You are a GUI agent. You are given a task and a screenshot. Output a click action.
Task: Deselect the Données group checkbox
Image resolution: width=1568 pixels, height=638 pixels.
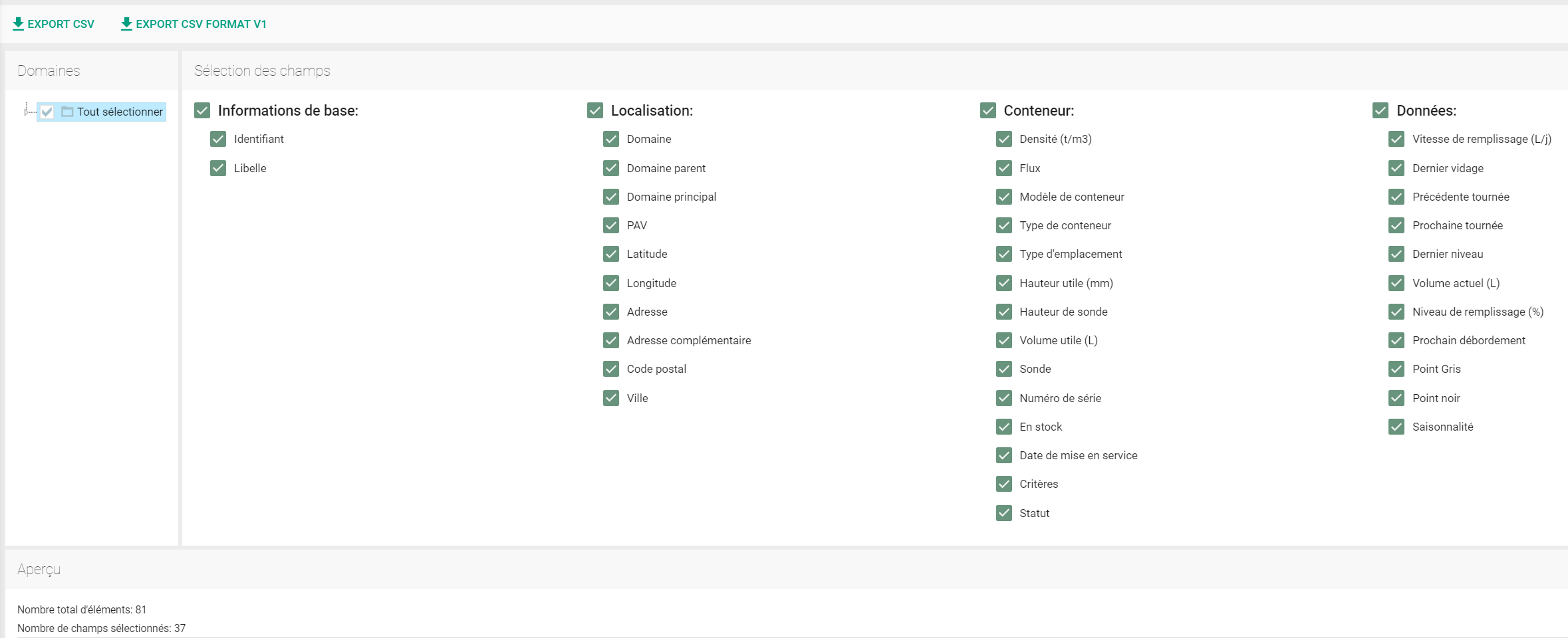click(x=1380, y=110)
